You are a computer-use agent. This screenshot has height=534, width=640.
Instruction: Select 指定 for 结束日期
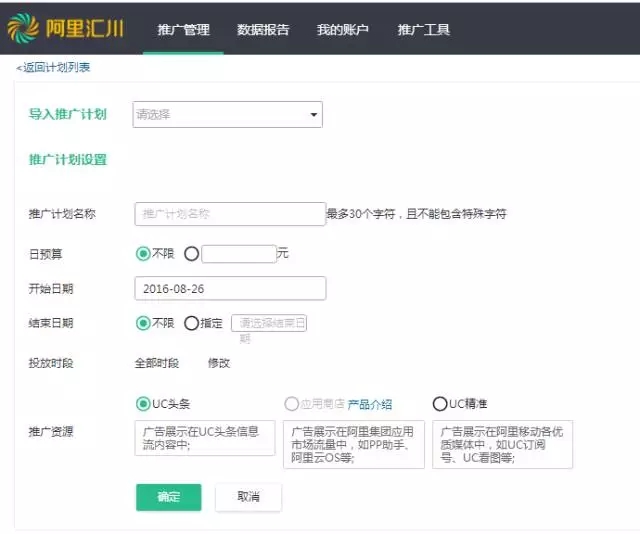[x=192, y=323]
